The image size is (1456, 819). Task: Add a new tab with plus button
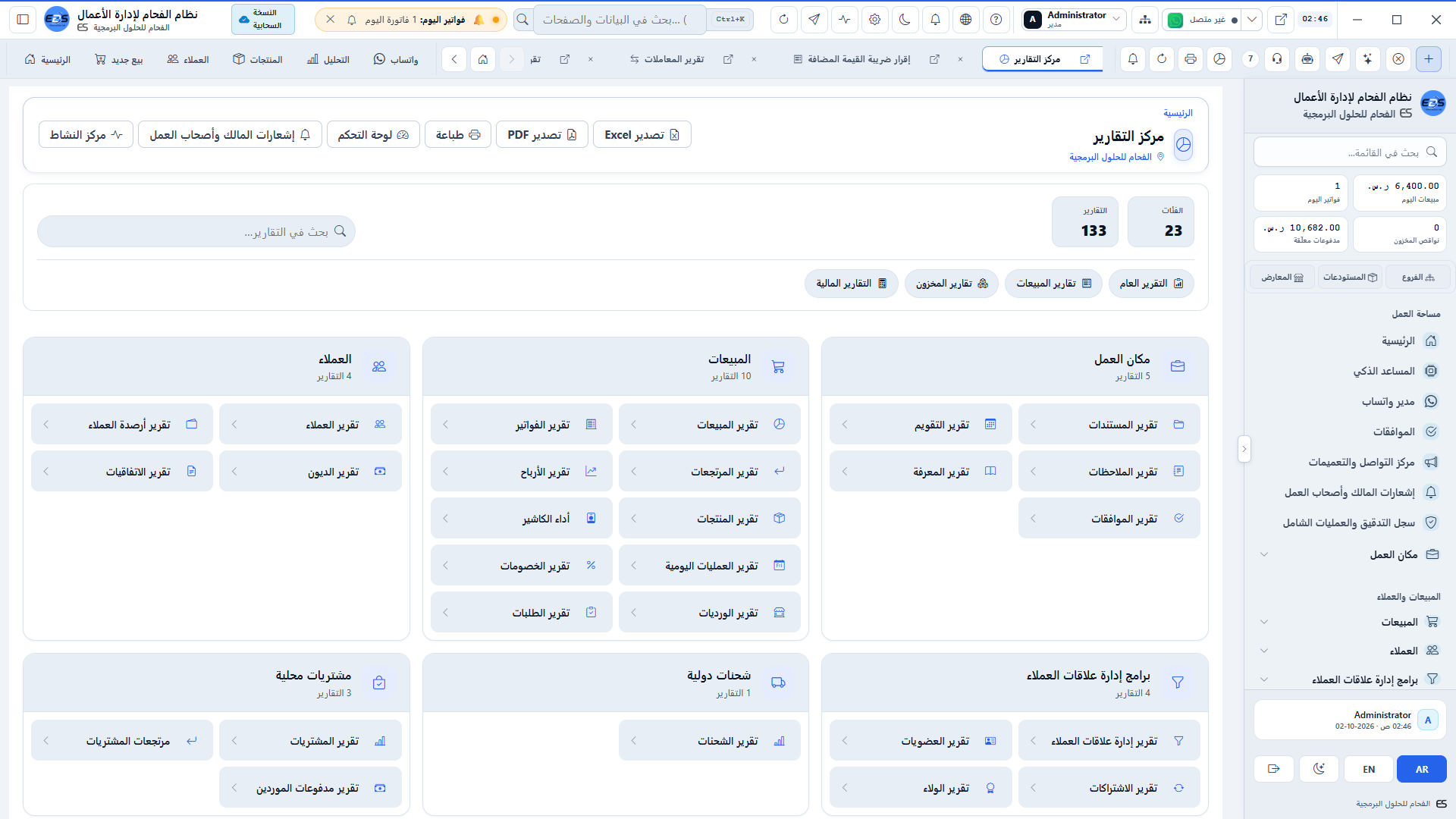(x=1429, y=59)
